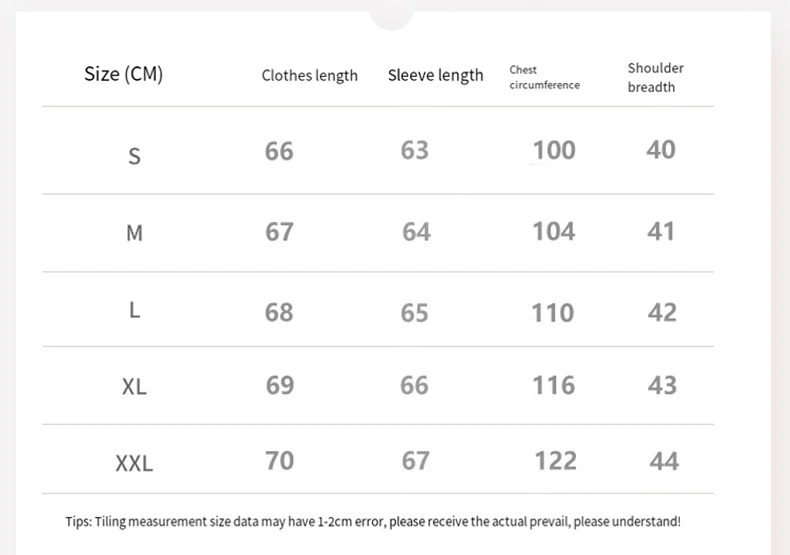
Task: Click sleeve length value 66 for size XL
Action: point(414,385)
